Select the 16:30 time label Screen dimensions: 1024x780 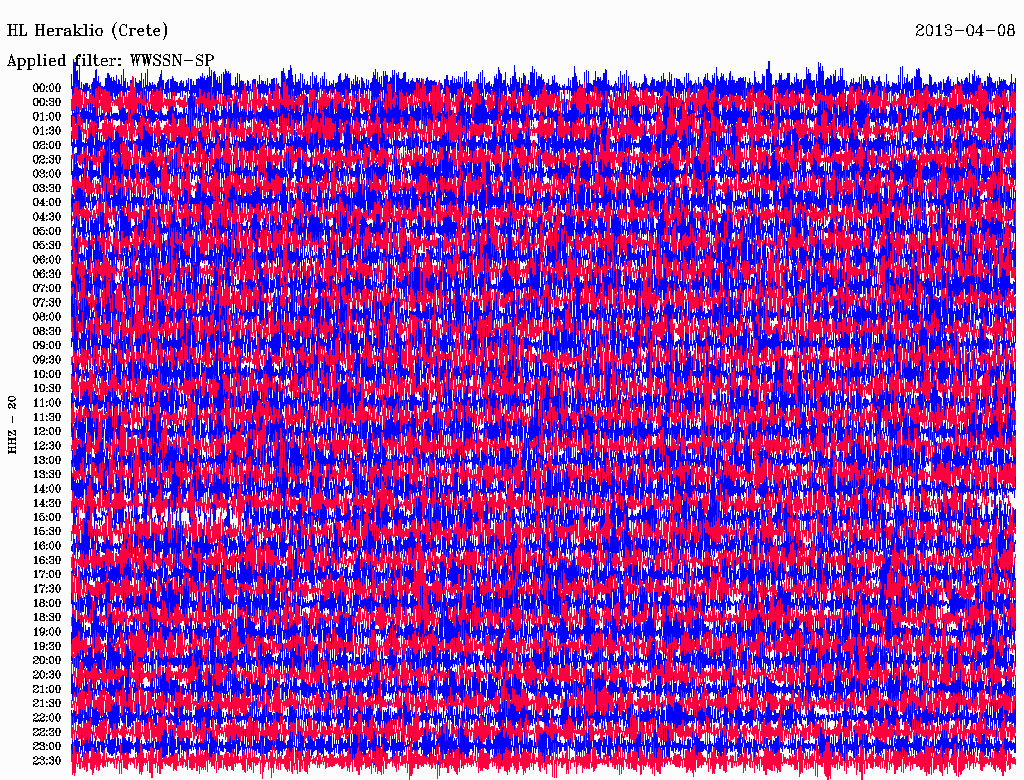[x=46, y=560]
